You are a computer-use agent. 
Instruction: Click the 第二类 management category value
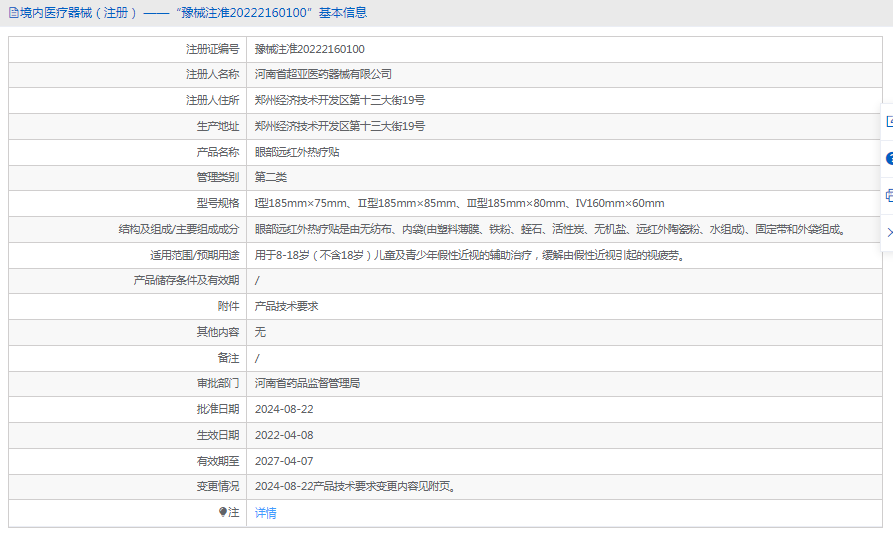[x=270, y=177]
